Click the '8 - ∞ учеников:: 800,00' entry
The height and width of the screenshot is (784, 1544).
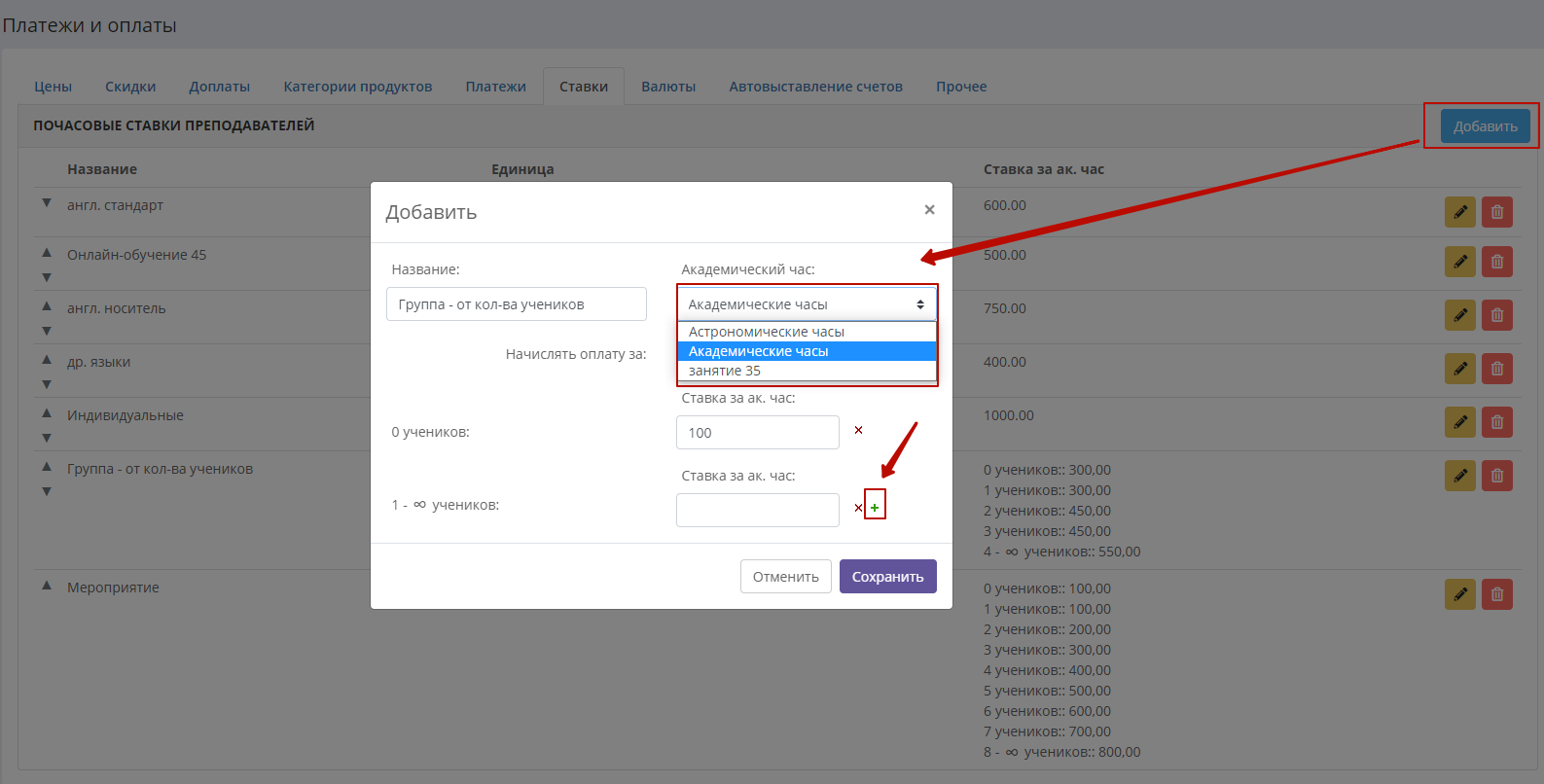pyautogui.click(x=1062, y=752)
